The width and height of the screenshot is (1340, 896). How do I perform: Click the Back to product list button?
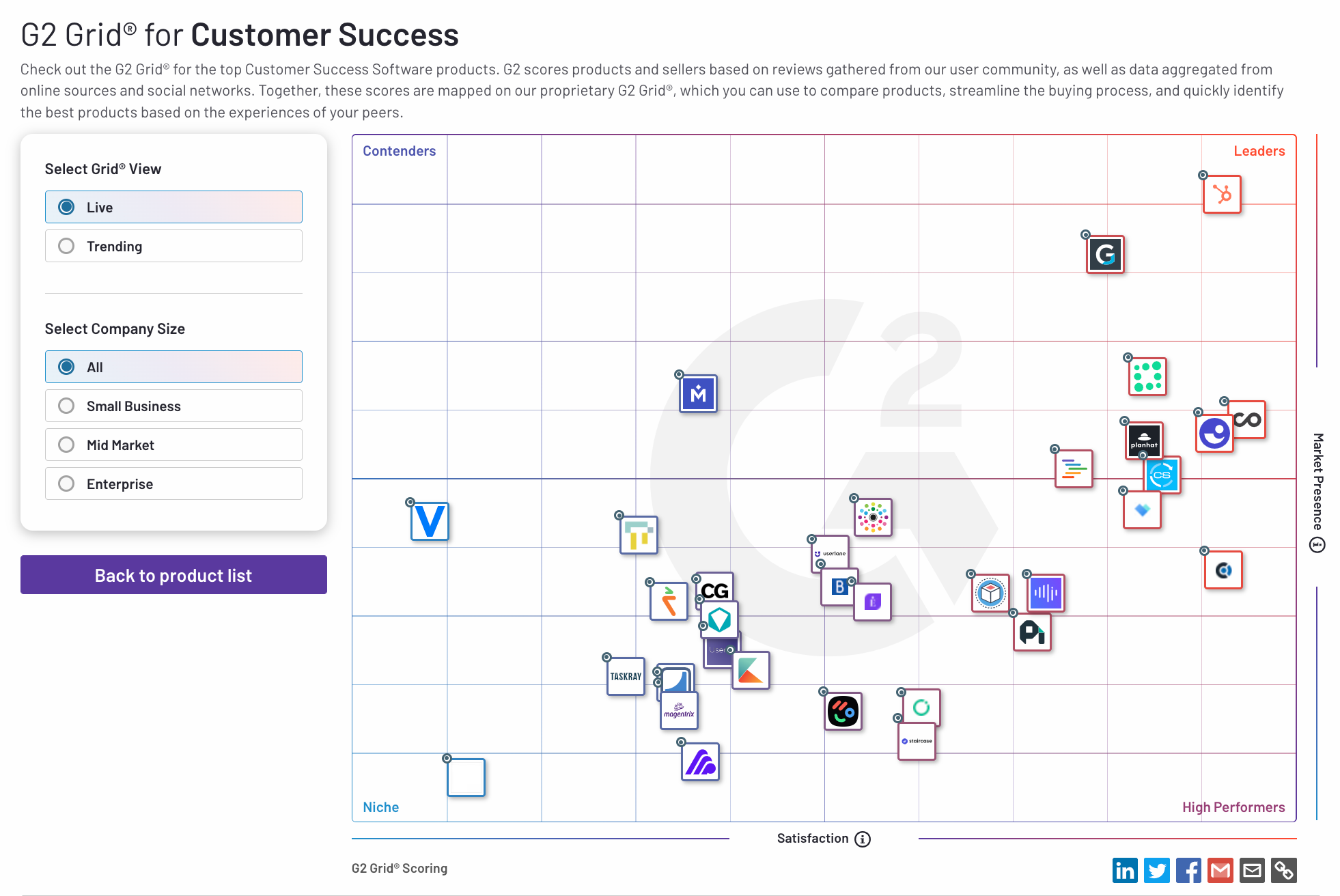click(x=174, y=575)
